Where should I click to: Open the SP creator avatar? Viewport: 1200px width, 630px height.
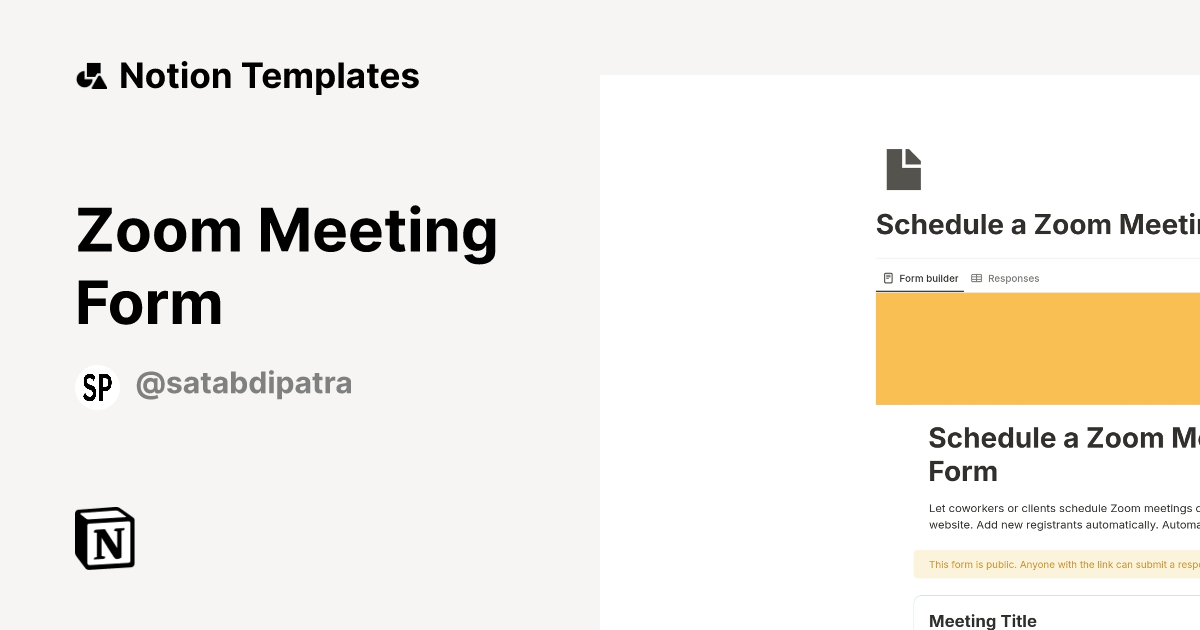click(x=97, y=386)
